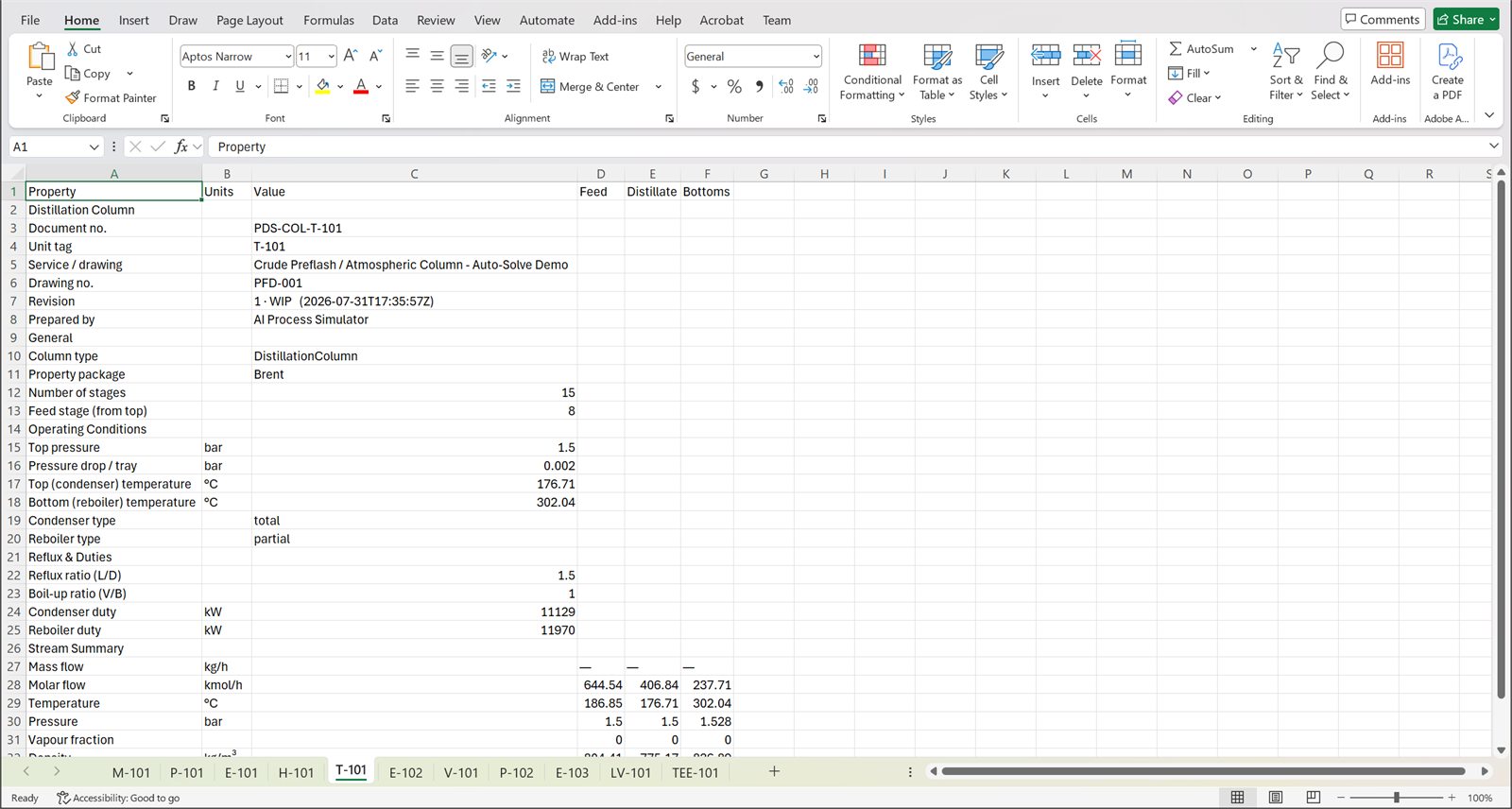Toggle Wrap Text on

(x=576, y=57)
